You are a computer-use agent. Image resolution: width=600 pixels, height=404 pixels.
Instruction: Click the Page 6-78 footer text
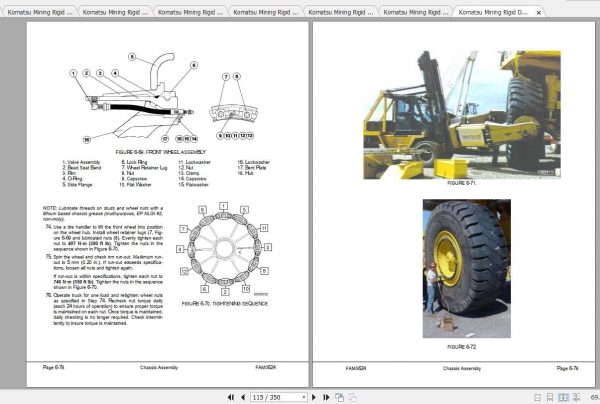tap(53, 367)
